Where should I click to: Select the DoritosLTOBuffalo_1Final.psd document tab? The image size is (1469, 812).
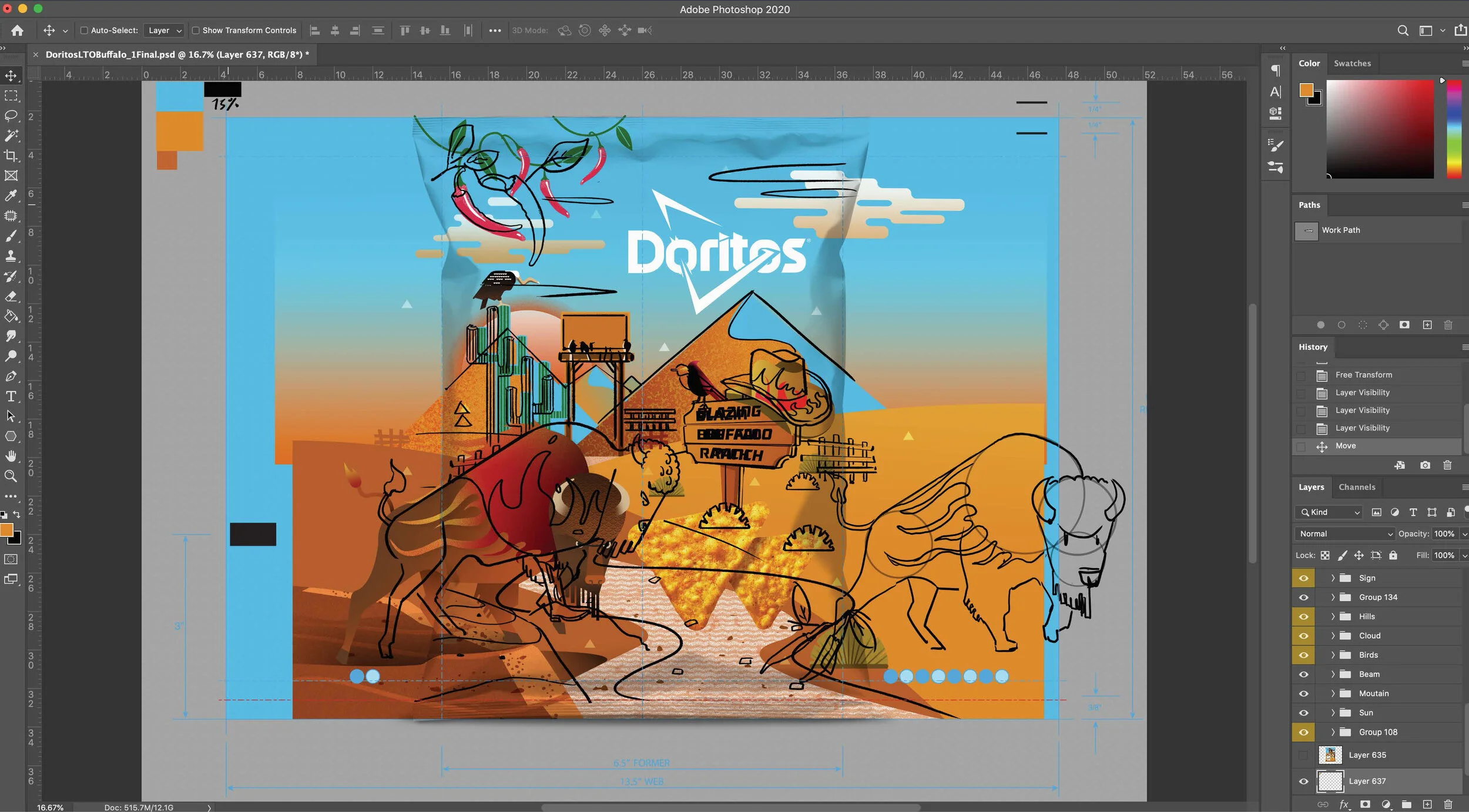pyautogui.click(x=177, y=55)
